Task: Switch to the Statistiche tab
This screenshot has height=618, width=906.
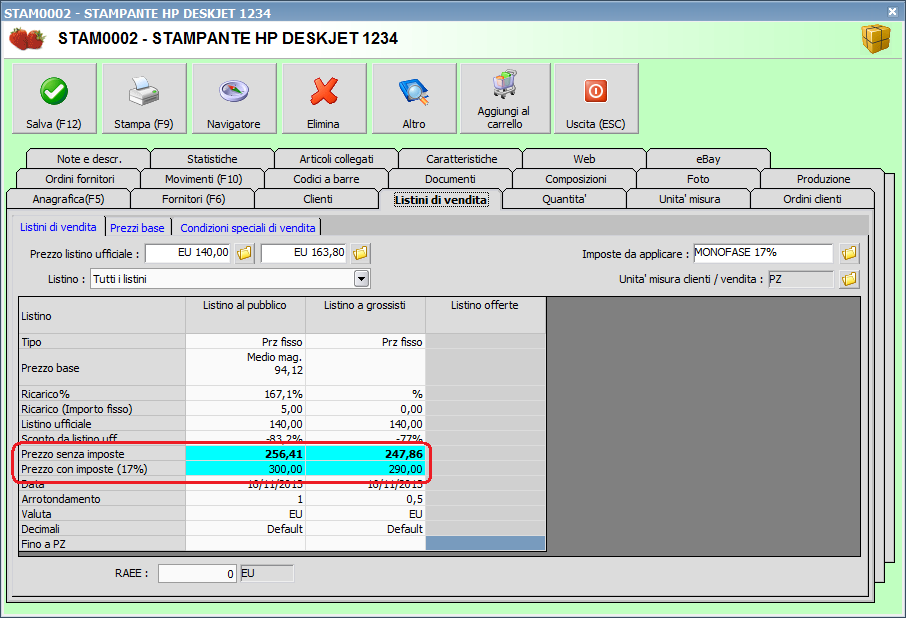Action: point(212,159)
